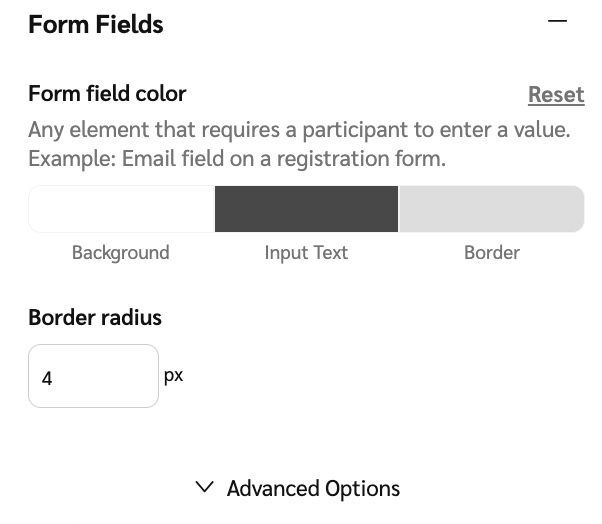This screenshot has height=524, width=602.
Task: Select the light gray Border color swatch
Action: tap(491, 209)
